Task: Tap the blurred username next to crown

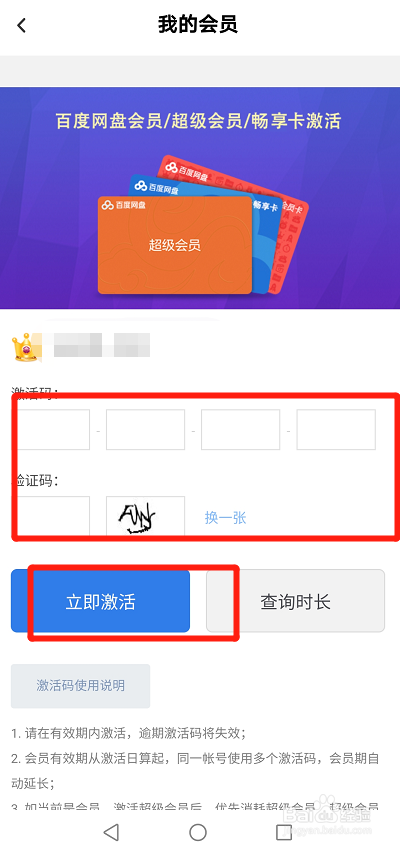Action: [x=102, y=346]
